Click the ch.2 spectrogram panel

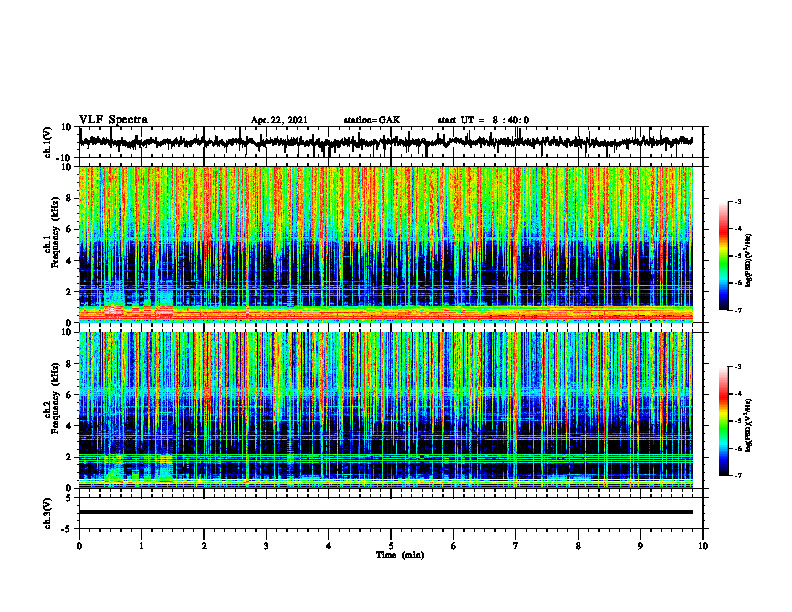[x=385, y=410]
